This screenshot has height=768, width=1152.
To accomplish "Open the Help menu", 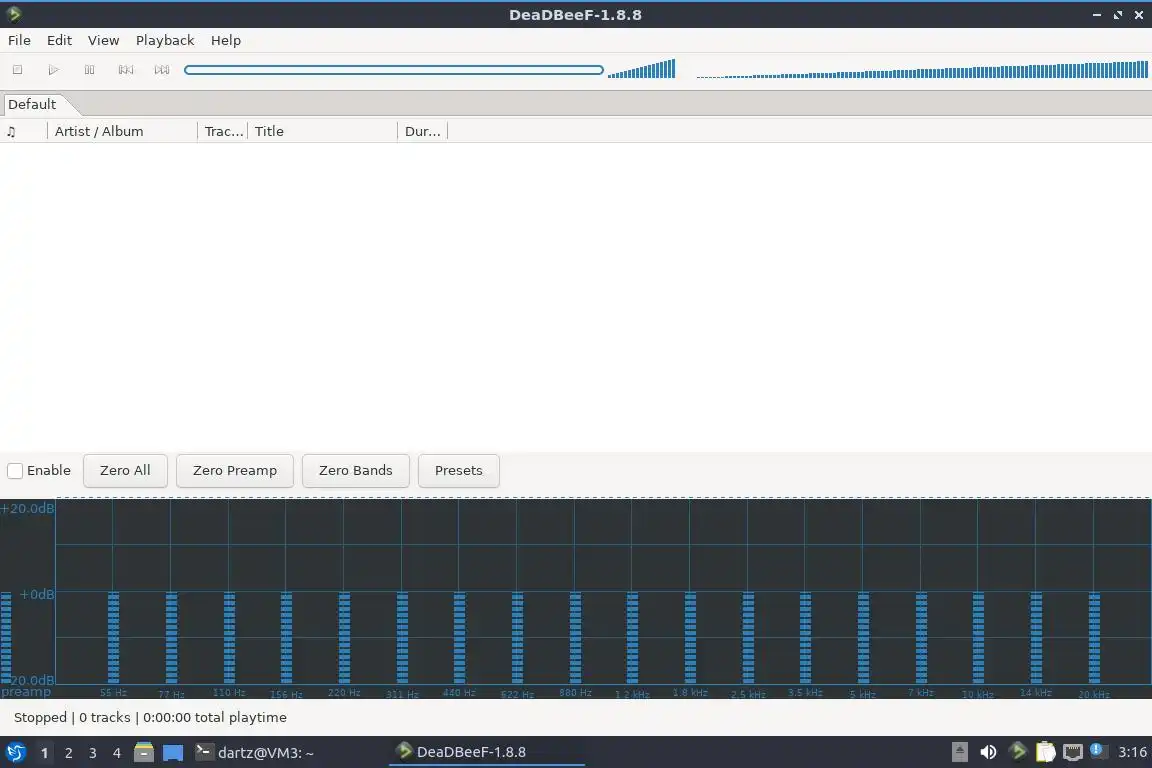I will click(x=226, y=40).
